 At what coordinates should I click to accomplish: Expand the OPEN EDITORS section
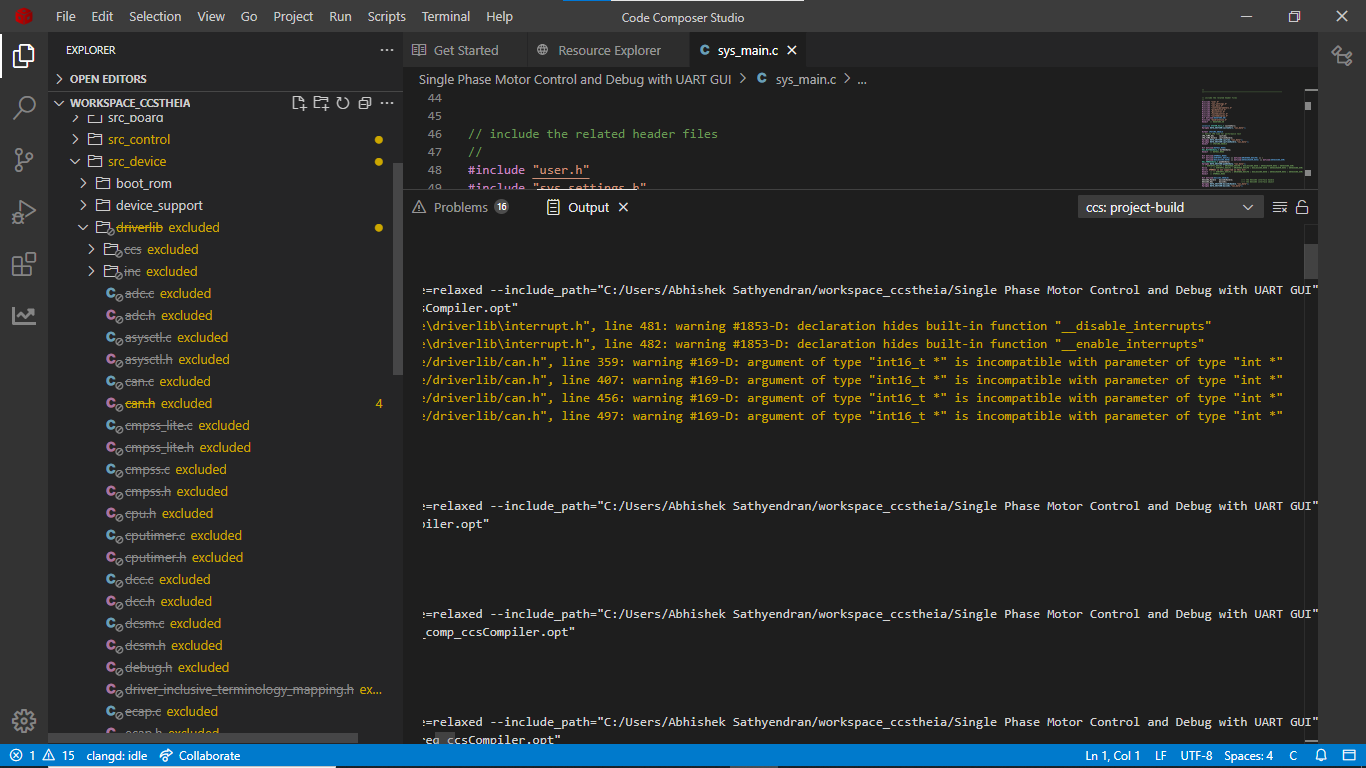pyautogui.click(x=107, y=79)
